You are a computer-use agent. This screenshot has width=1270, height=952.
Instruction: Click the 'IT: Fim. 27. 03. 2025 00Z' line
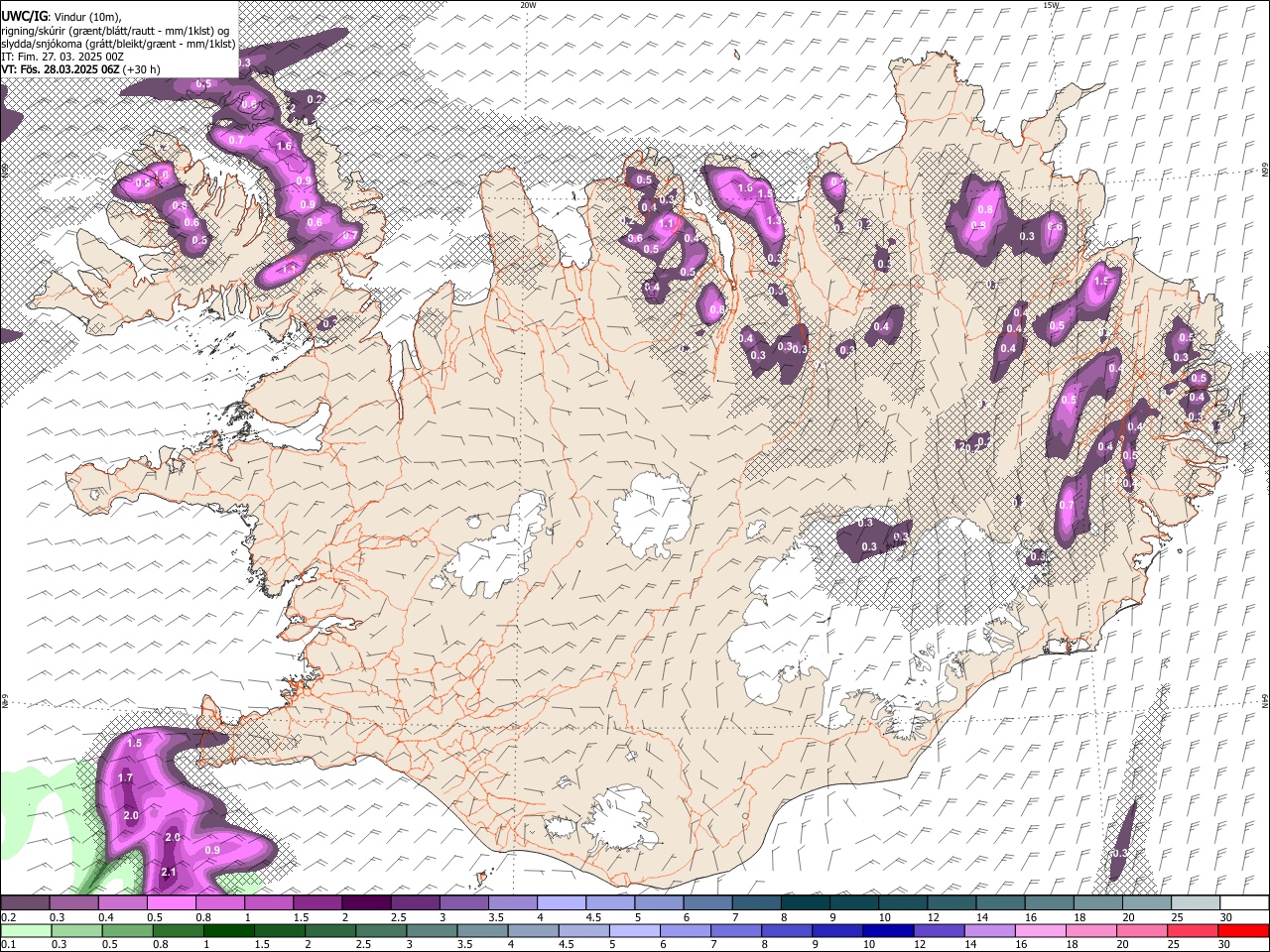tap(63, 57)
